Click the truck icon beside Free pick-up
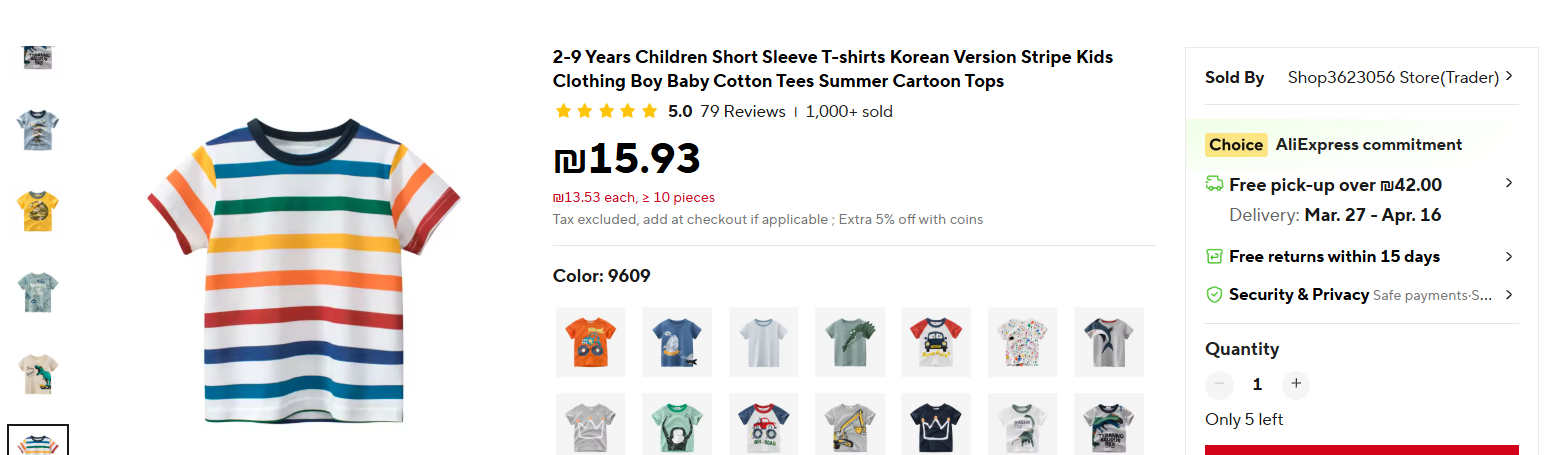This screenshot has width=1550, height=455. click(1214, 184)
